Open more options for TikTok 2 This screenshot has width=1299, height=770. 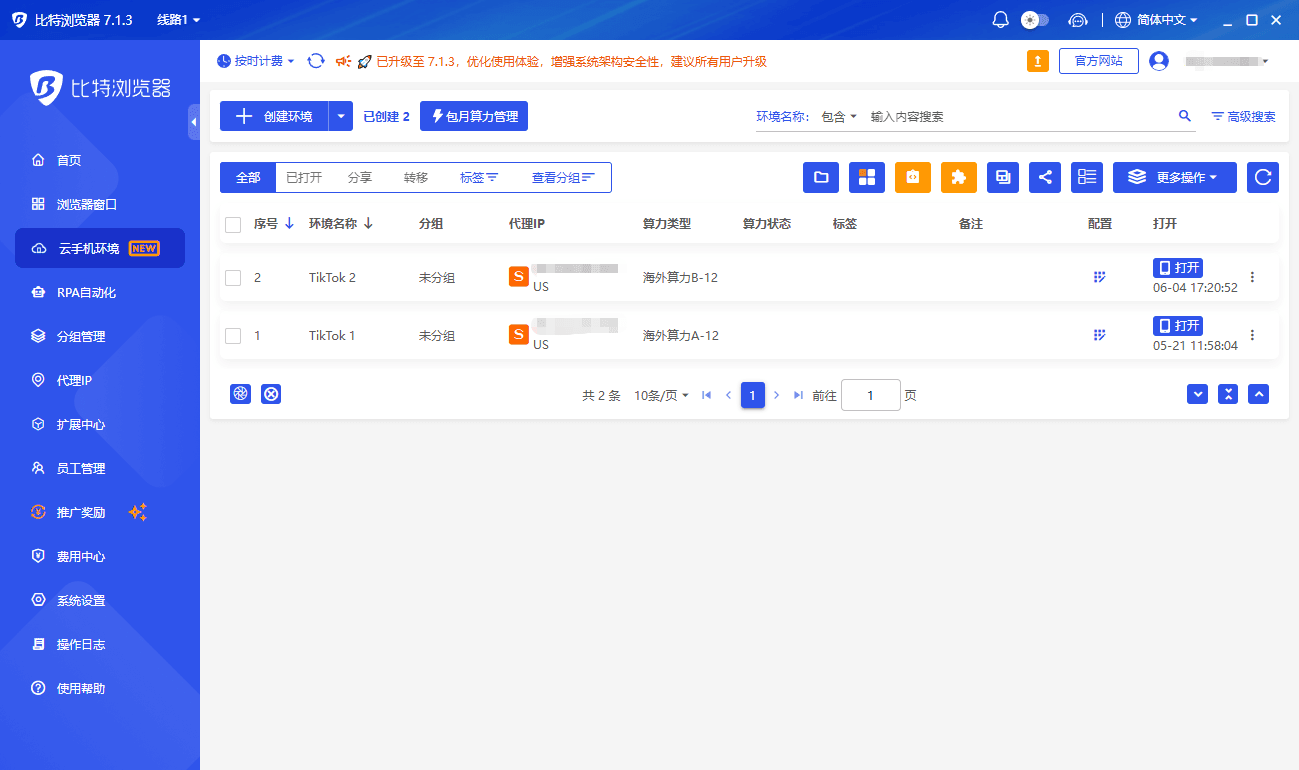[x=1252, y=277]
